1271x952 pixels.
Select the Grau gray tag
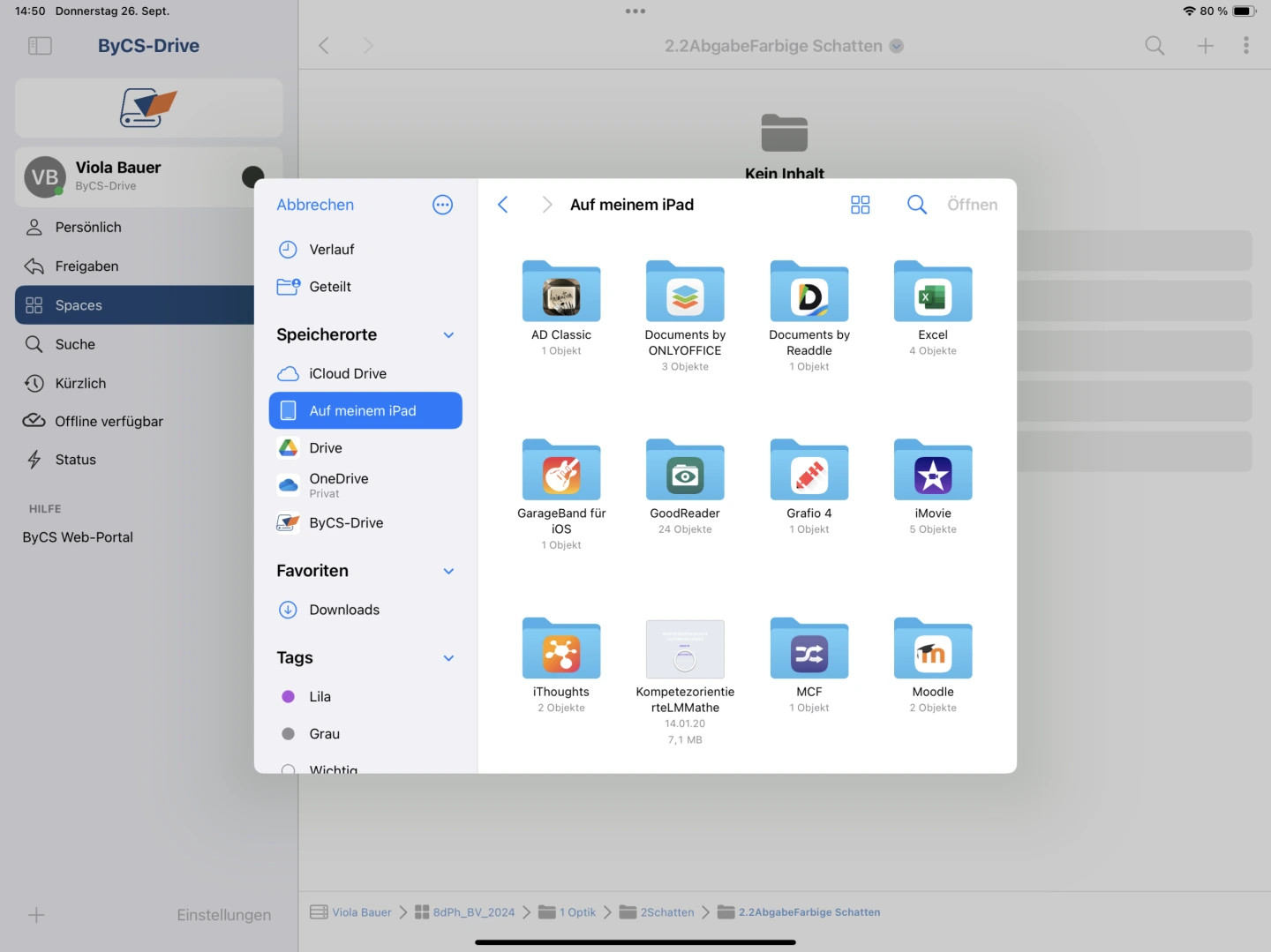coord(324,734)
